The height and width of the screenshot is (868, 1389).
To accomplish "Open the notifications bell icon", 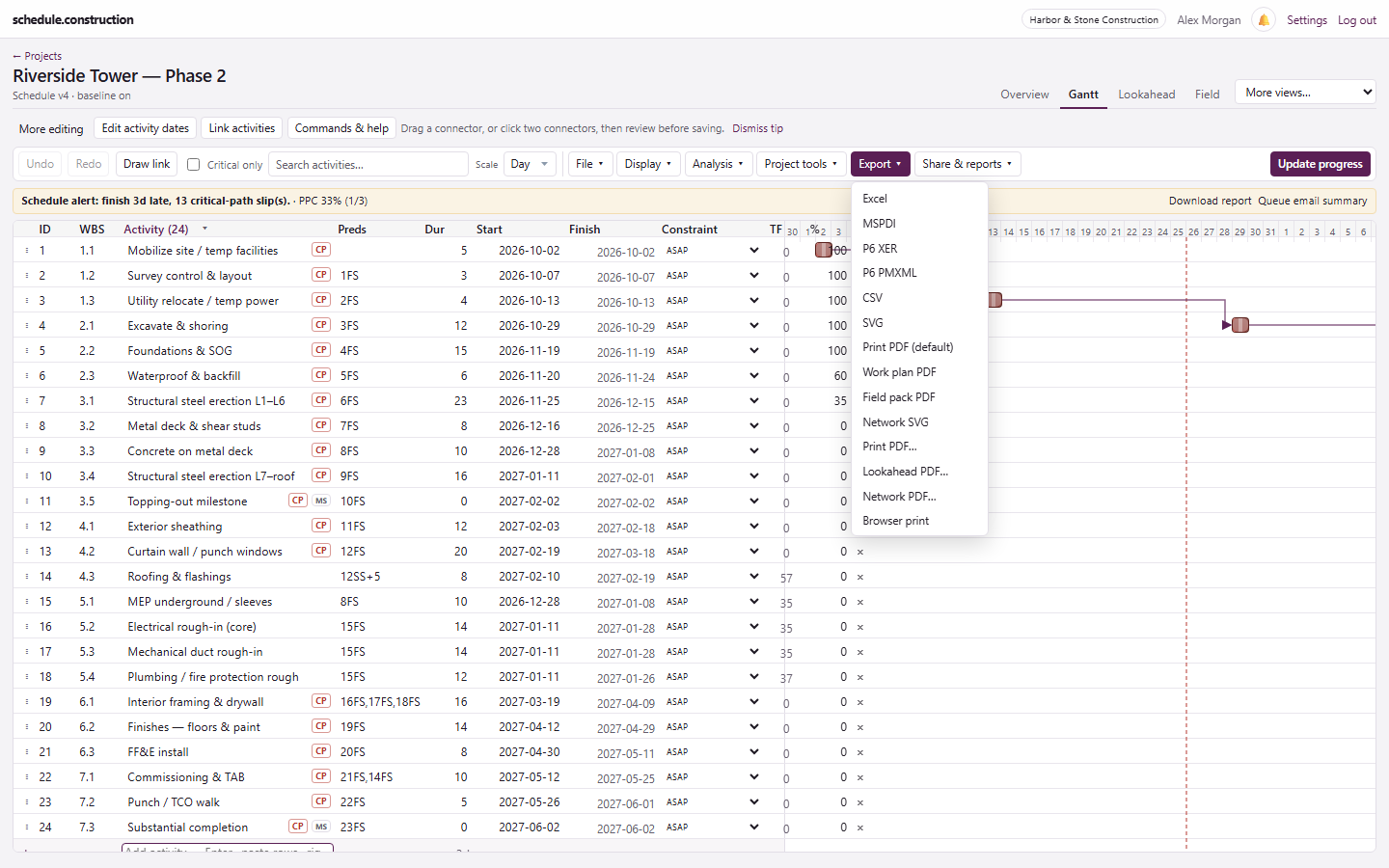I will 1263,19.
